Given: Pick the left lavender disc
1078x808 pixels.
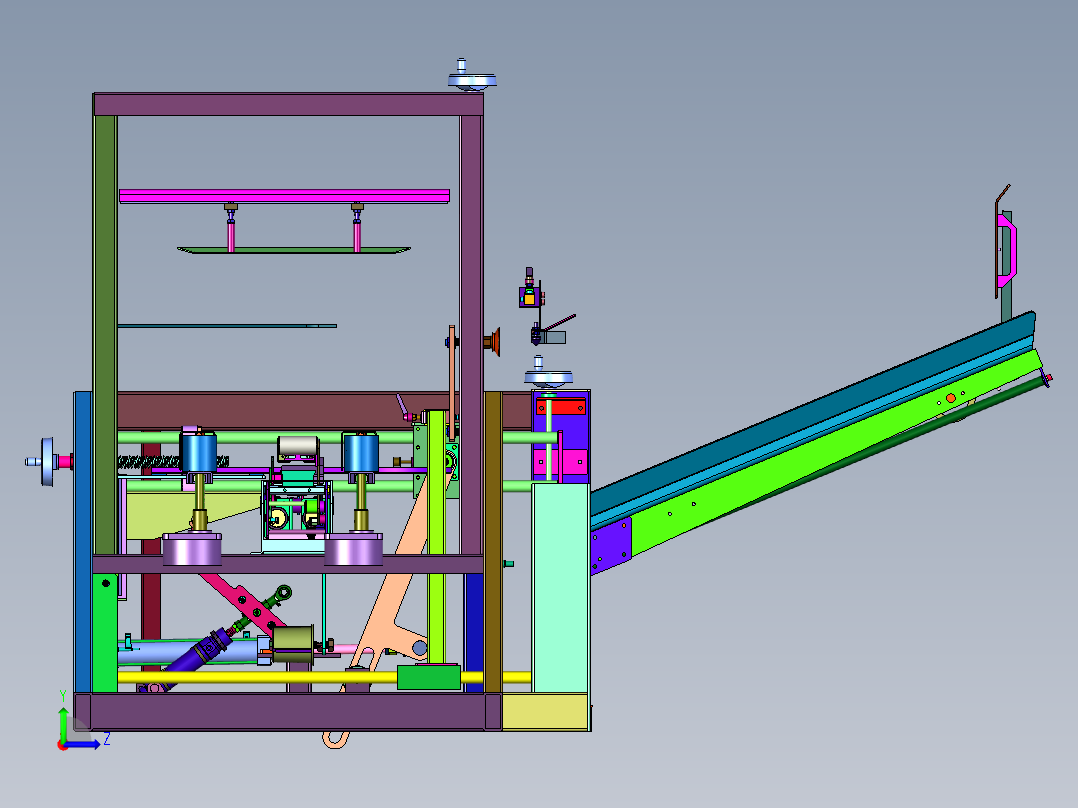Looking at the screenshot, I should [x=192, y=549].
